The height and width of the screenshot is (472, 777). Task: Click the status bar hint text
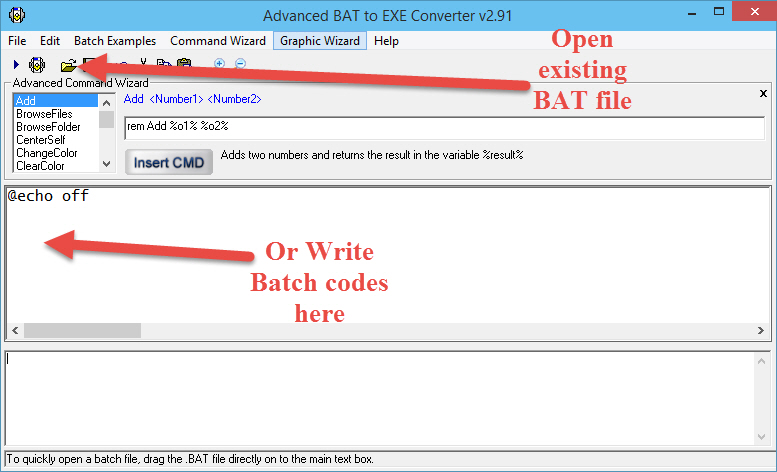190,459
